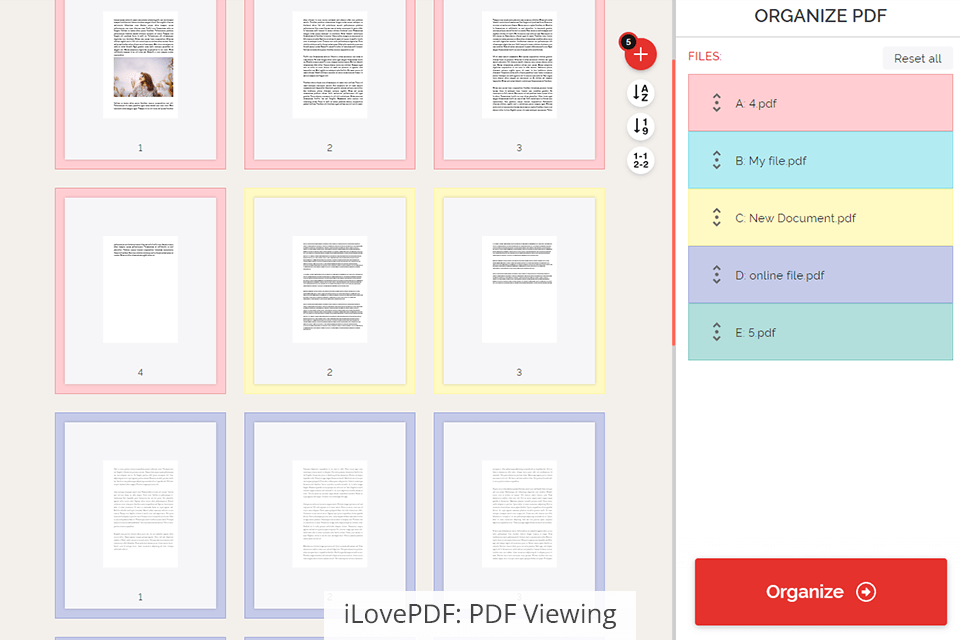Select the B: My file.pdf row
960x640 pixels.
pos(820,160)
